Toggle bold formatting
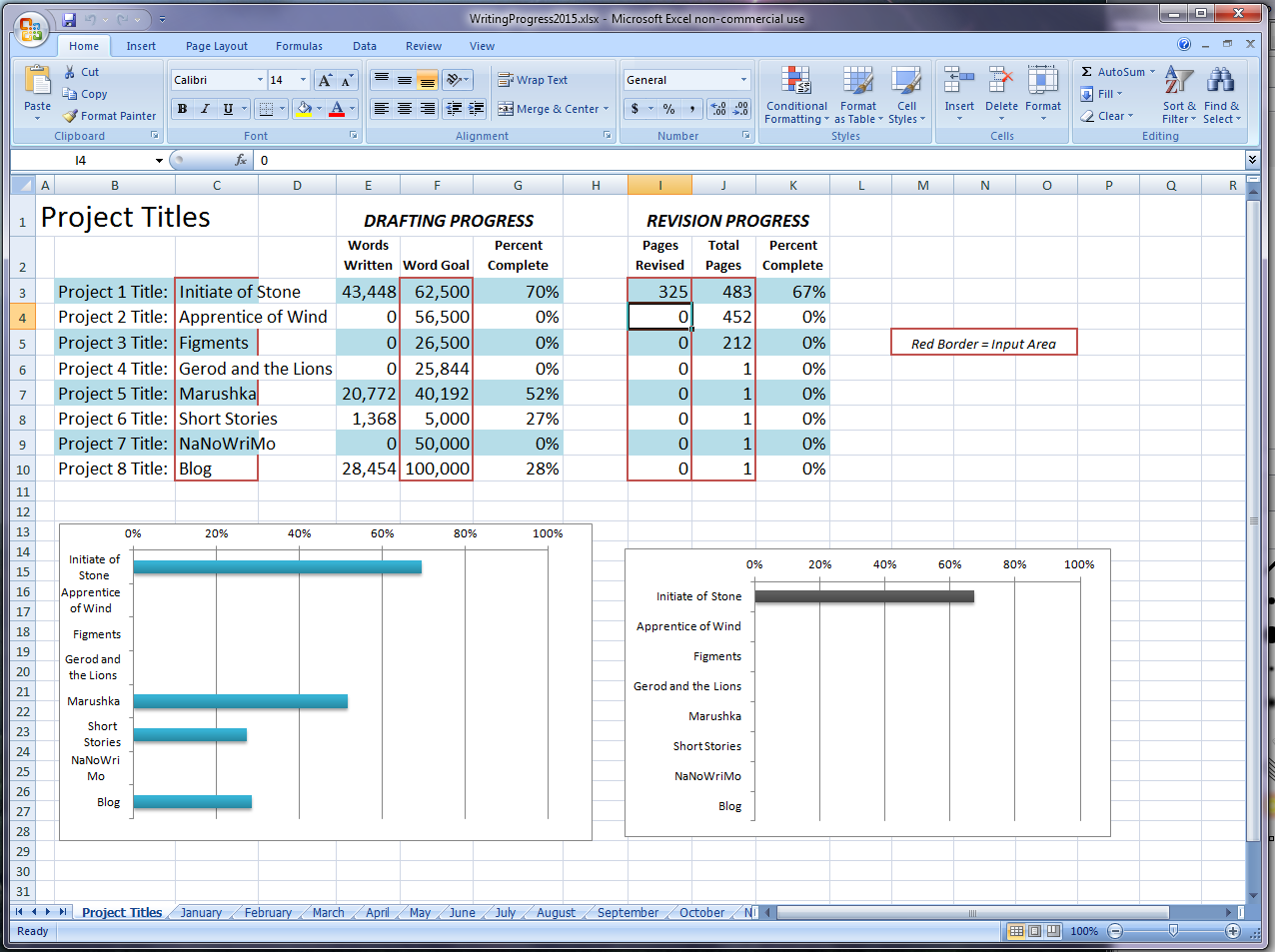This screenshot has height=952, width=1275. tap(182, 109)
